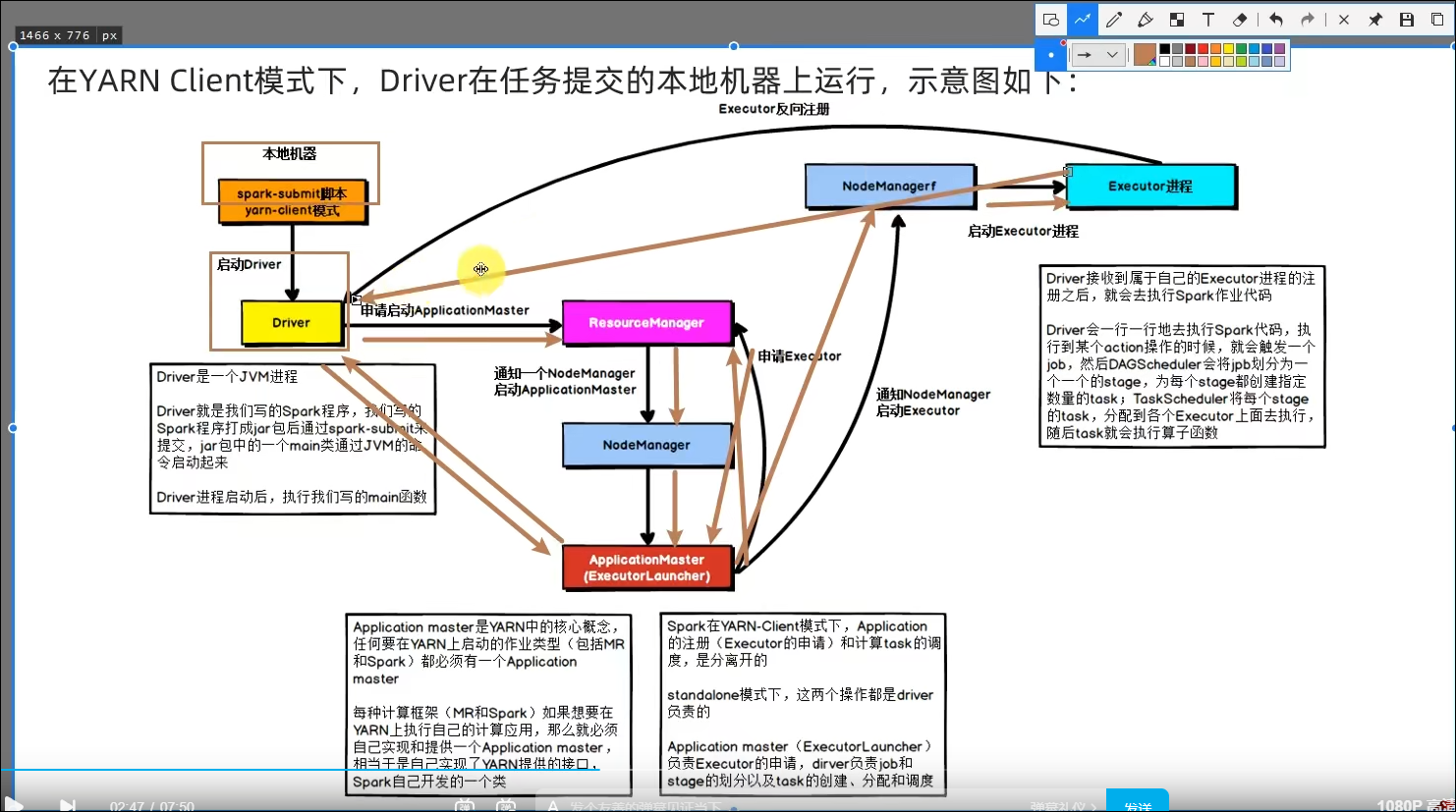Pick the lavender color swatch
This screenshot has height=812, width=1456.
click(x=1279, y=61)
